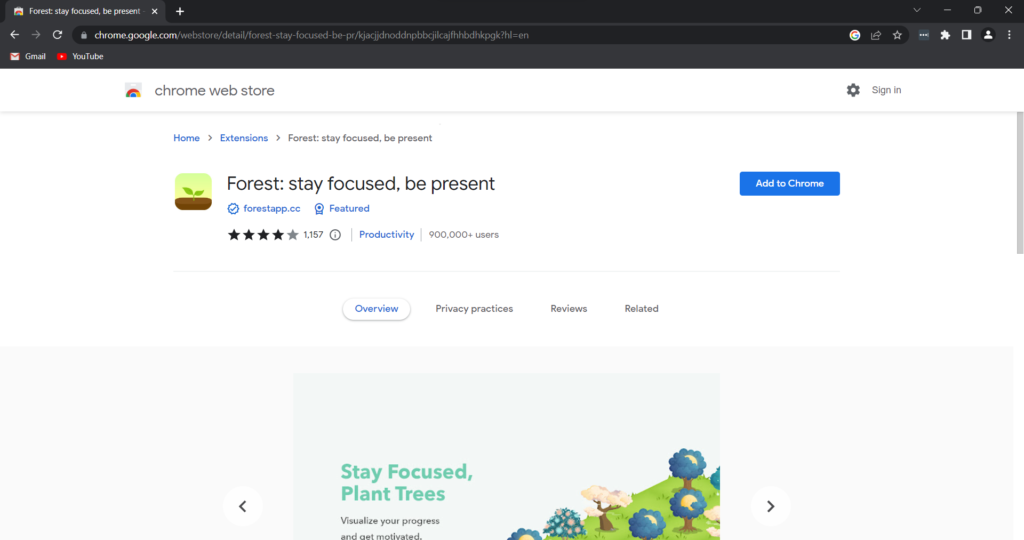Viewport: 1024px width, 540px height.
Task: Open Chrome three-dot menu
Action: tap(1009, 35)
